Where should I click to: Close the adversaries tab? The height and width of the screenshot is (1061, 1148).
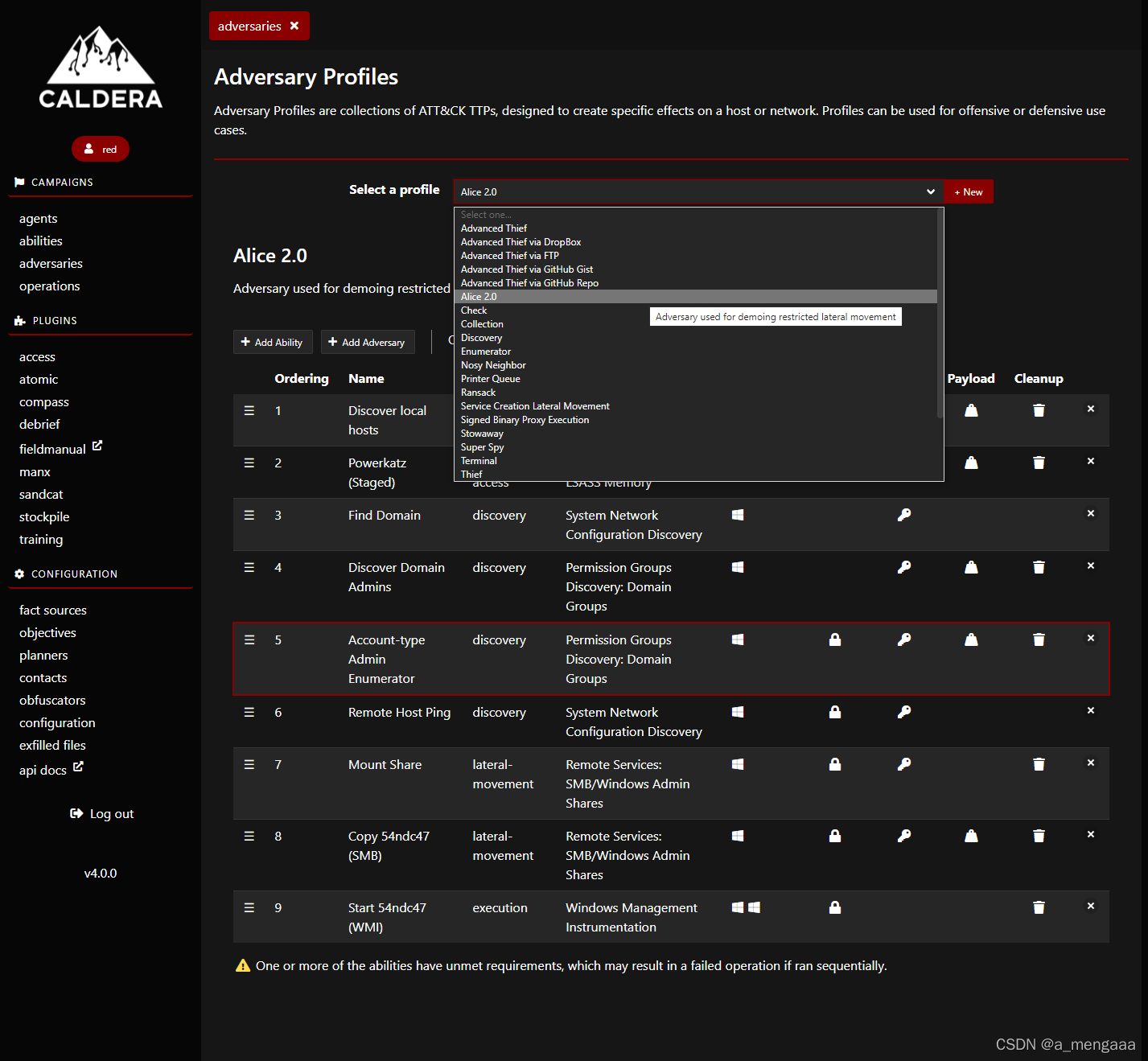pyautogui.click(x=294, y=25)
